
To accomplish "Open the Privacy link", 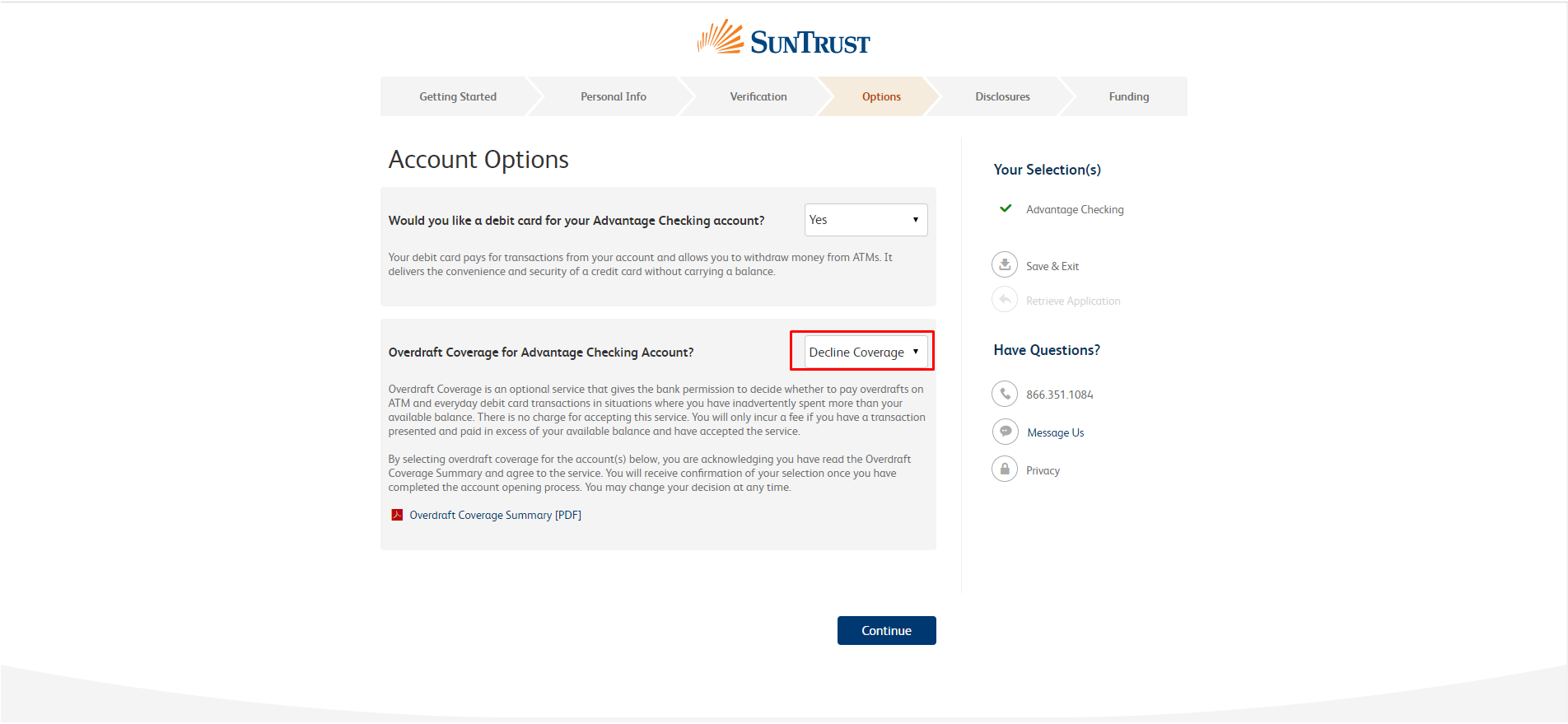I will (1043, 470).
